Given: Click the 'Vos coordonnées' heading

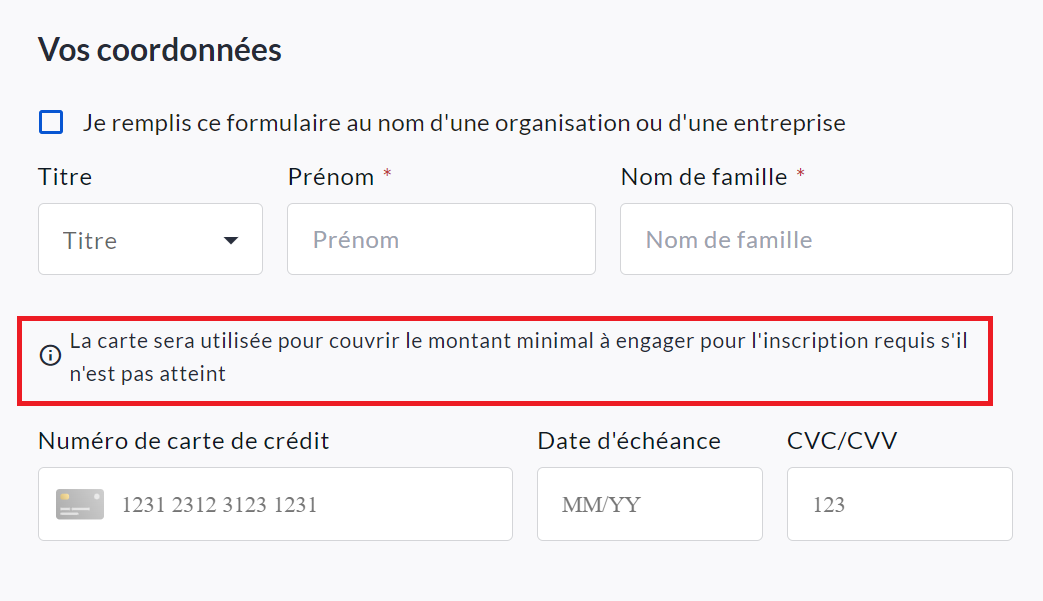Looking at the screenshot, I should (x=160, y=50).
